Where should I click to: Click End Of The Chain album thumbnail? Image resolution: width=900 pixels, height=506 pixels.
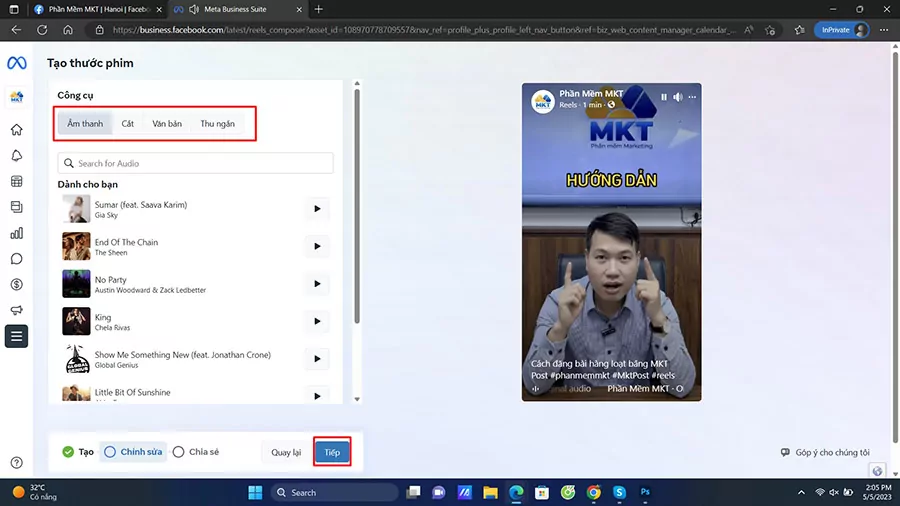[x=76, y=246]
